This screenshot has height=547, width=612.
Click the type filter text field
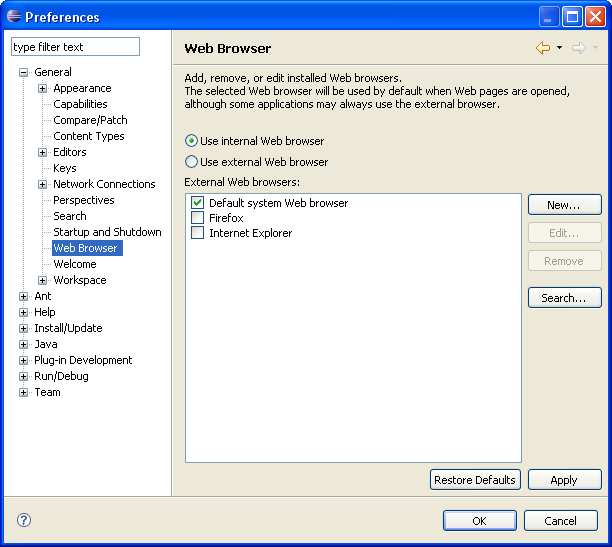click(x=75, y=47)
